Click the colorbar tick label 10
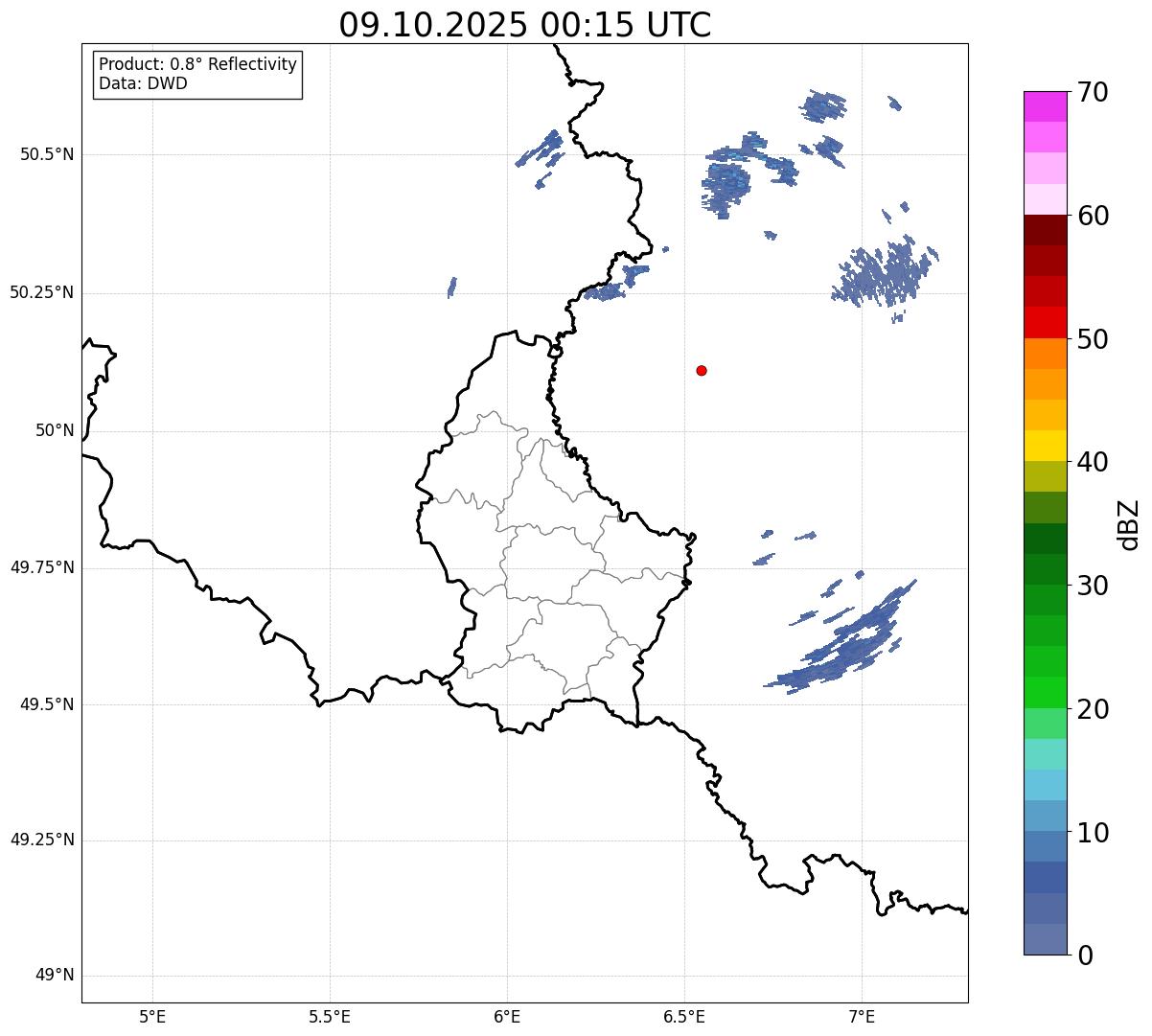This screenshot has width=1152, height=1036. click(x=1092, y=832)
